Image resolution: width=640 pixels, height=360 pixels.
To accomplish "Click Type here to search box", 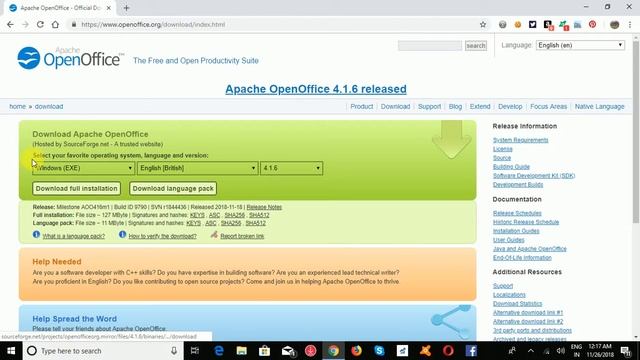I will [102, 351].
